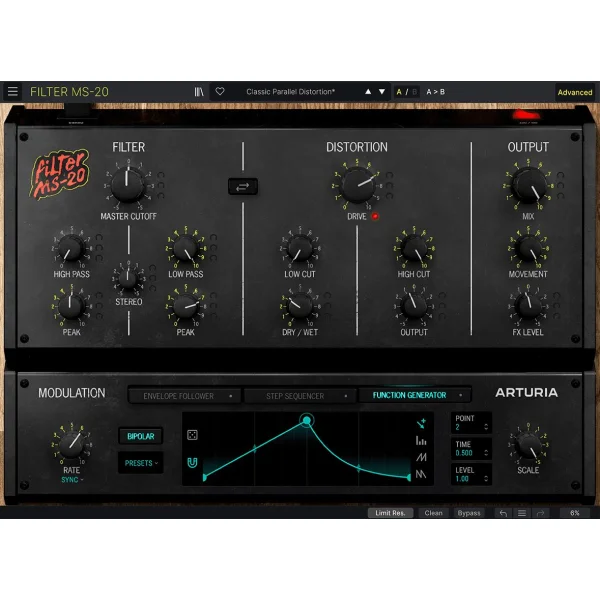Load previous preset with up arrow

(x=368, y=92)
